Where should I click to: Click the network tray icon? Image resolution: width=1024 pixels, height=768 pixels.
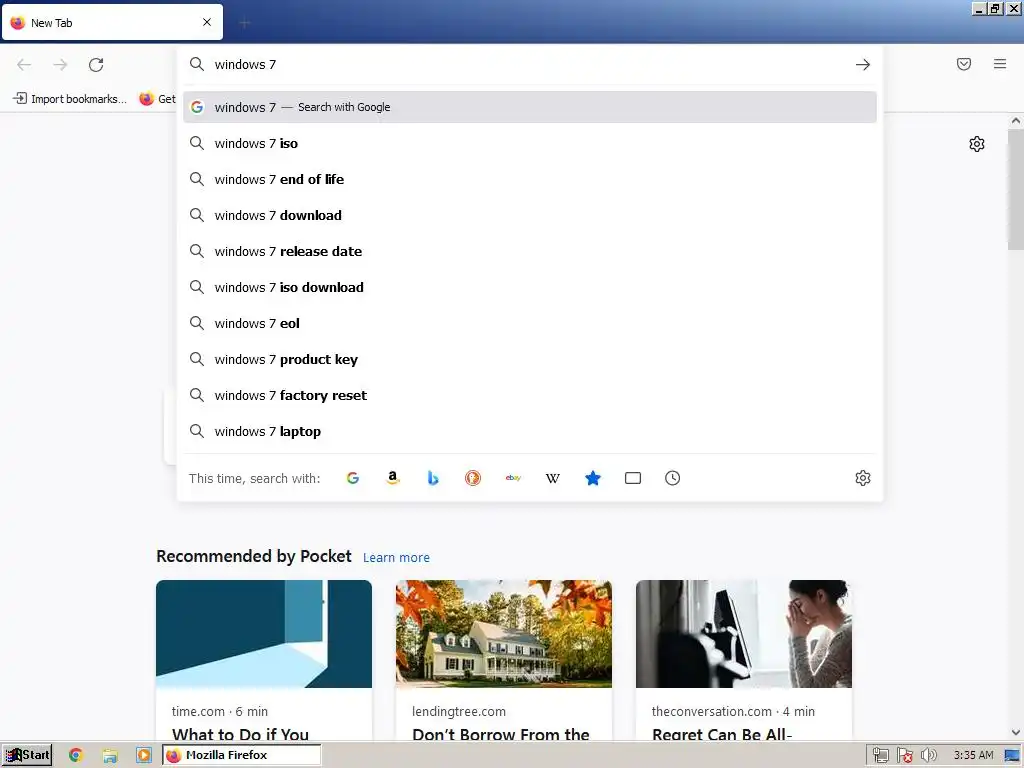coord(880,756)
